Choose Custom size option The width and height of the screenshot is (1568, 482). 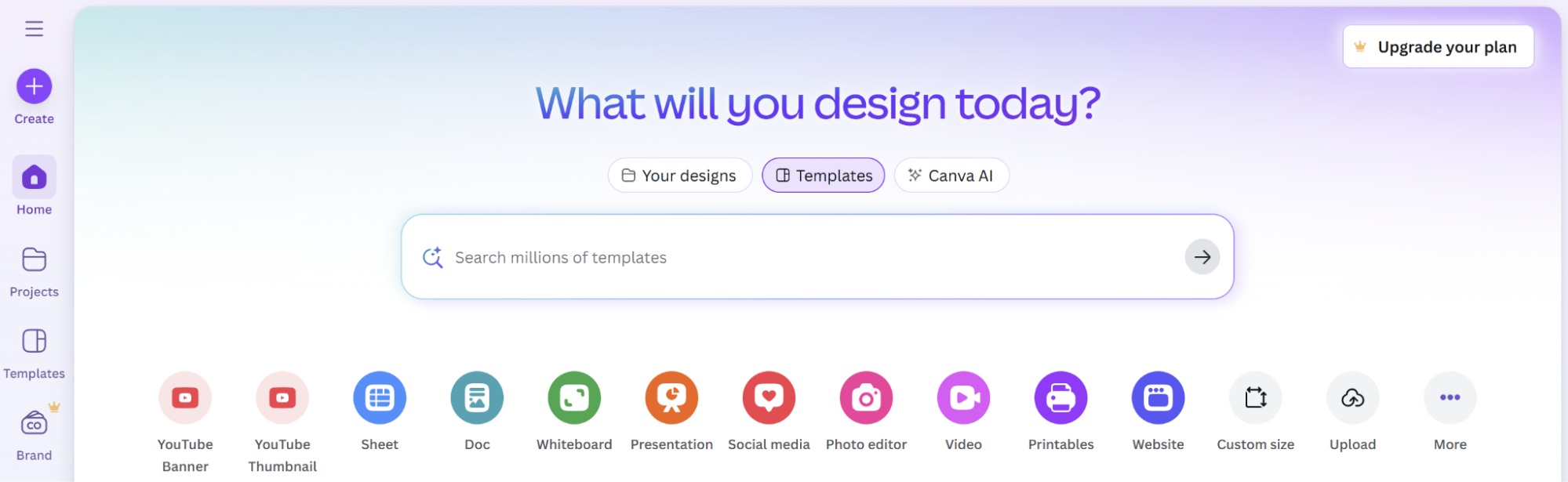[x=1255, y=398]
